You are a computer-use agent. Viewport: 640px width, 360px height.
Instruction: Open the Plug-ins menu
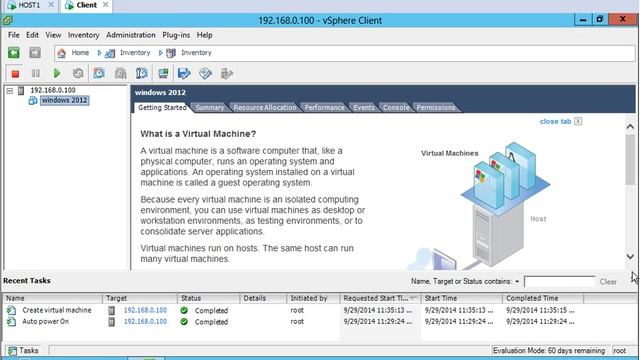[x=176, y=35]
